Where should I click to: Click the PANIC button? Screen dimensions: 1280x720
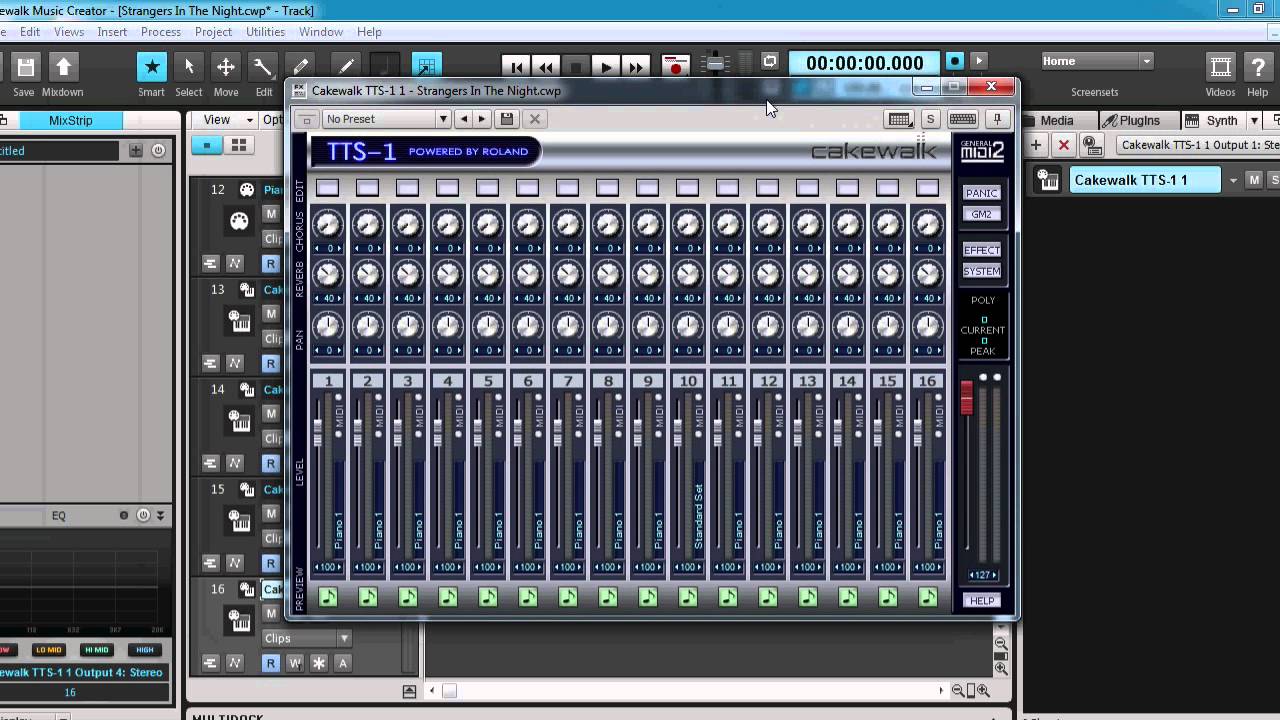[981, 193]
